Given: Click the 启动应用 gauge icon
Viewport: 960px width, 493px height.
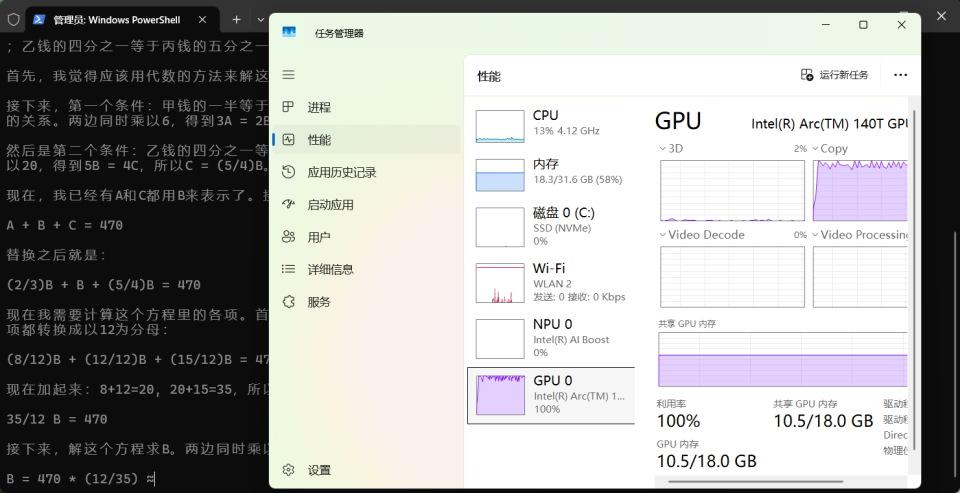Looking at the screenshot, I should (x=288, y=205).
